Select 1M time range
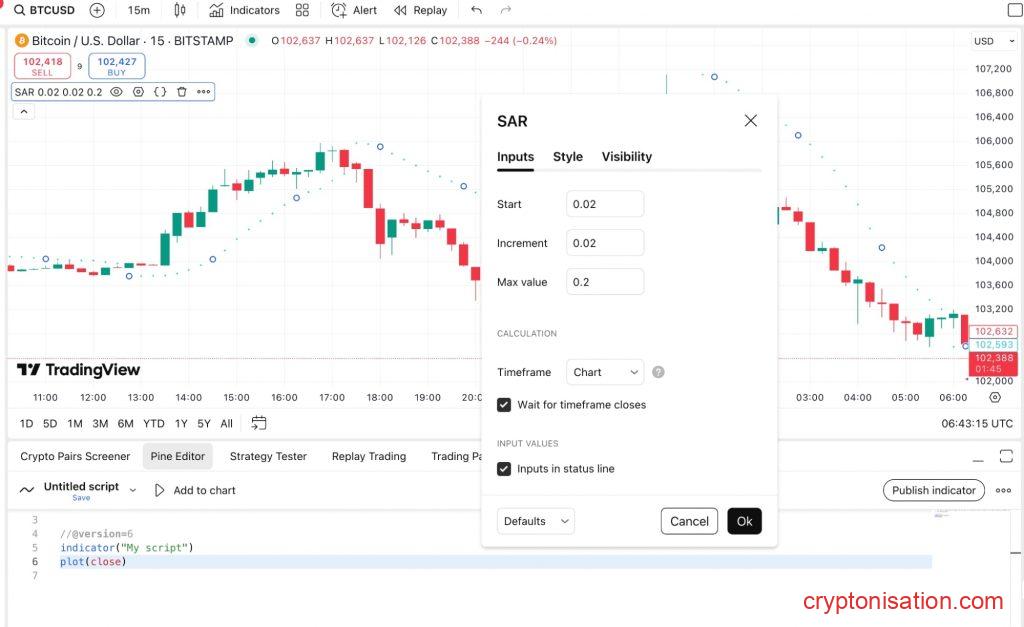Image resolution: width=1024 pixels, height=627 pixels. point(75,423)
